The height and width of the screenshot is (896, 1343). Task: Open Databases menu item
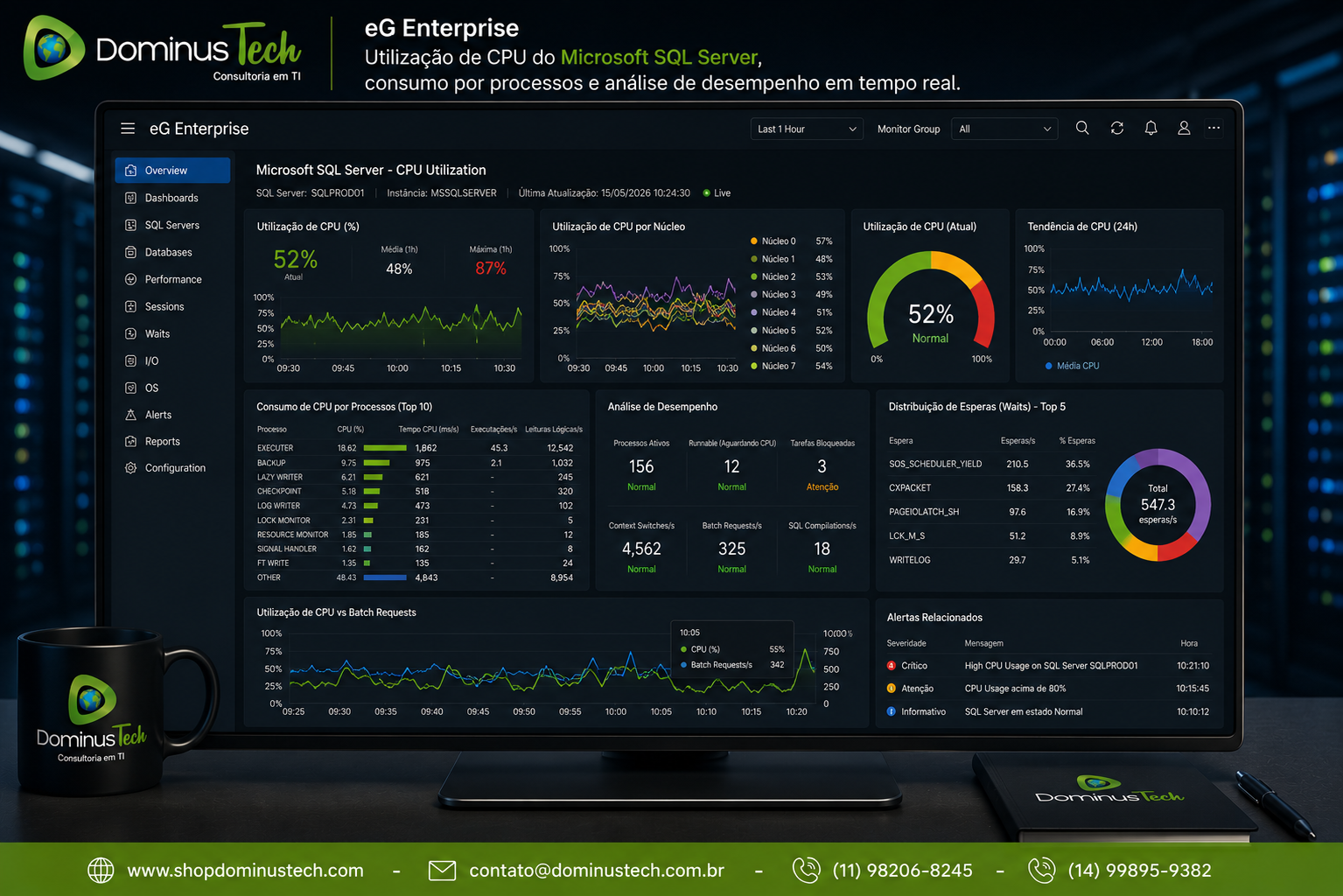(x=168, y=252)
